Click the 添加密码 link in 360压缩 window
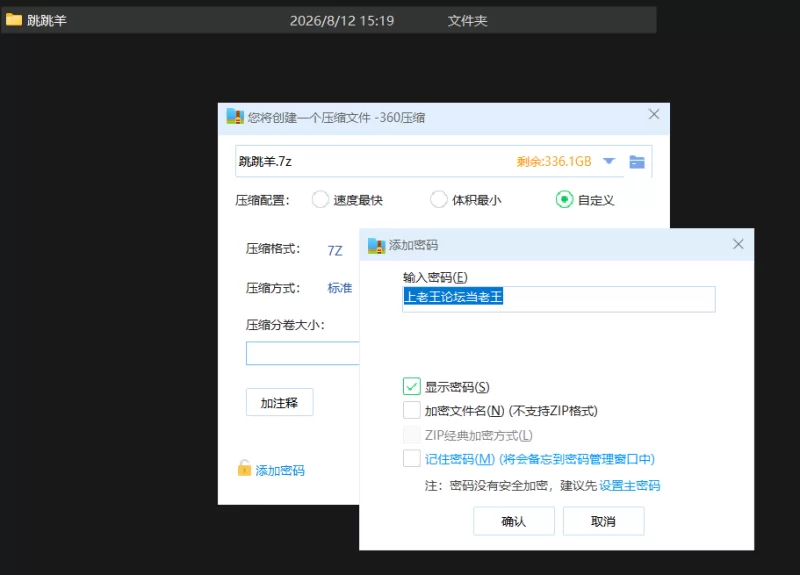This screenshot has width=800, height=575. click(280, 470)
